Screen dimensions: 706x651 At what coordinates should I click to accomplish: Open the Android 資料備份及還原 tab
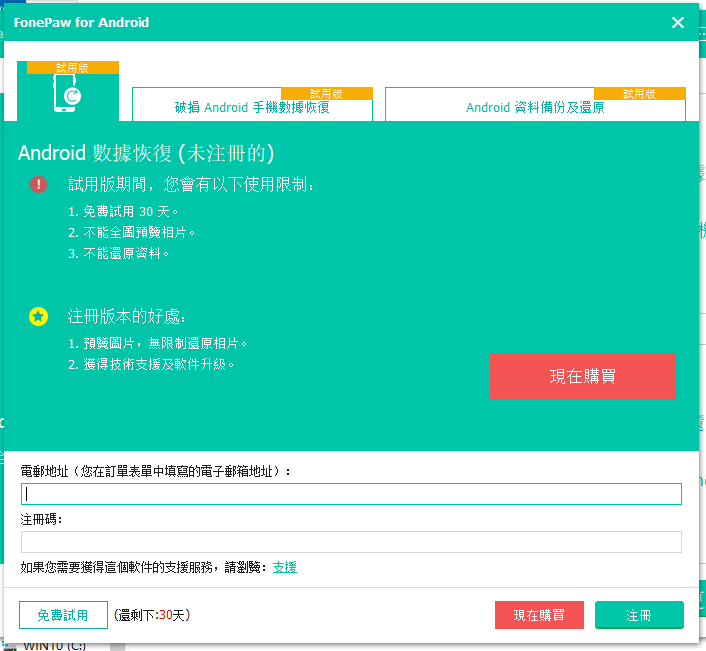pos(535,105)
